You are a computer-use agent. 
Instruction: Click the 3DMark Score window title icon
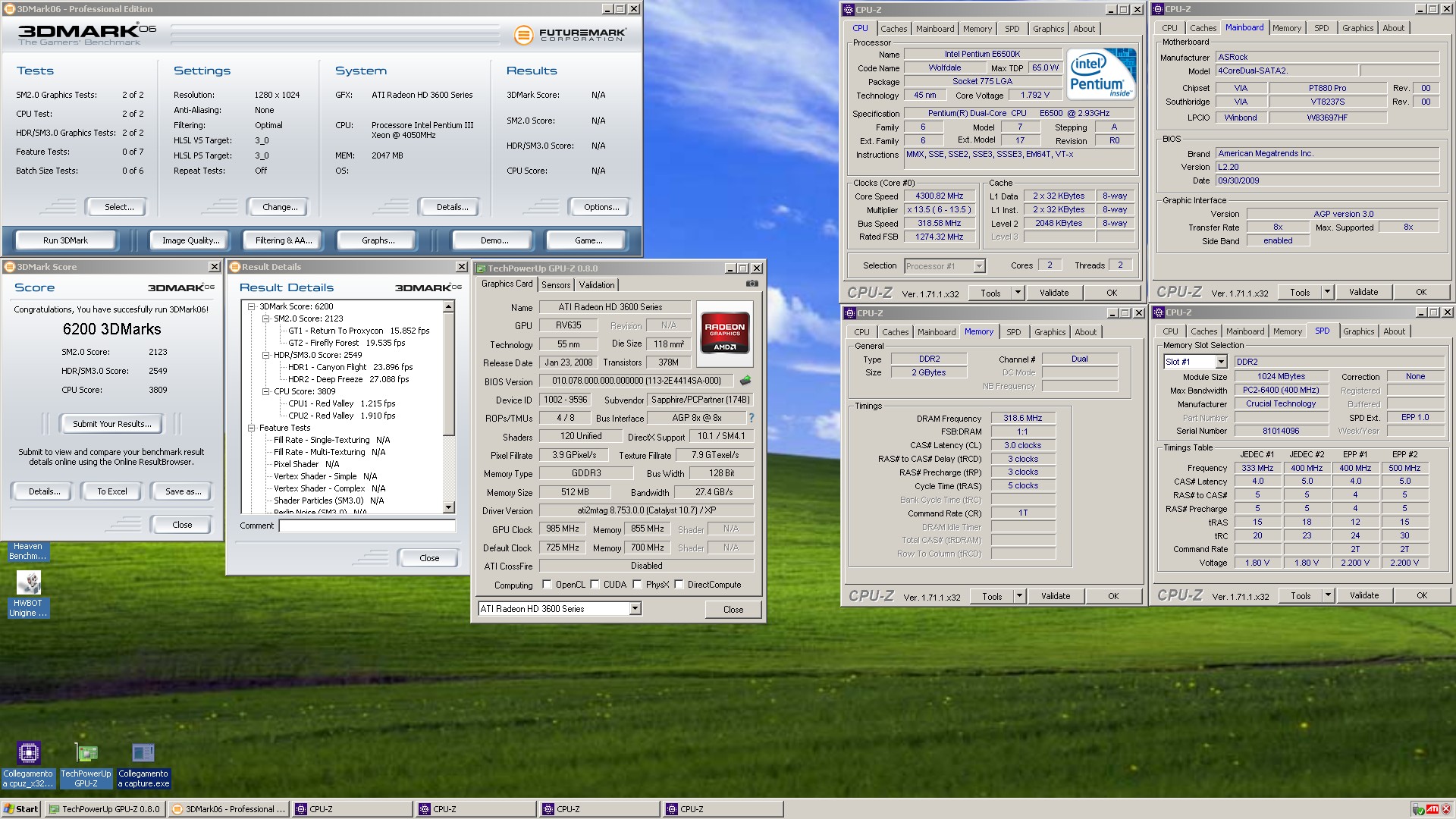coord(10,267)
